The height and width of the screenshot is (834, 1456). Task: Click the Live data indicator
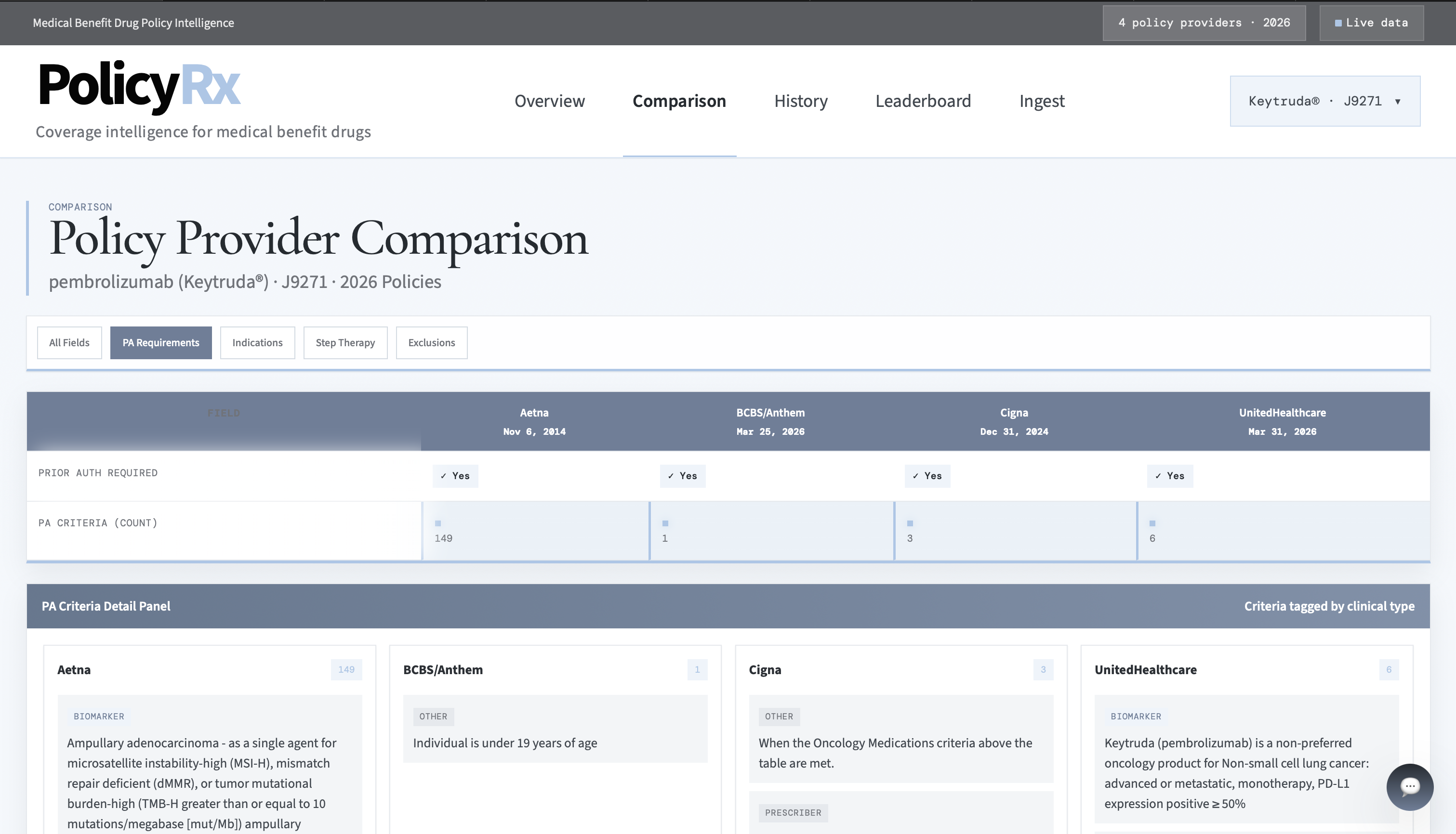coord(1371,23)
